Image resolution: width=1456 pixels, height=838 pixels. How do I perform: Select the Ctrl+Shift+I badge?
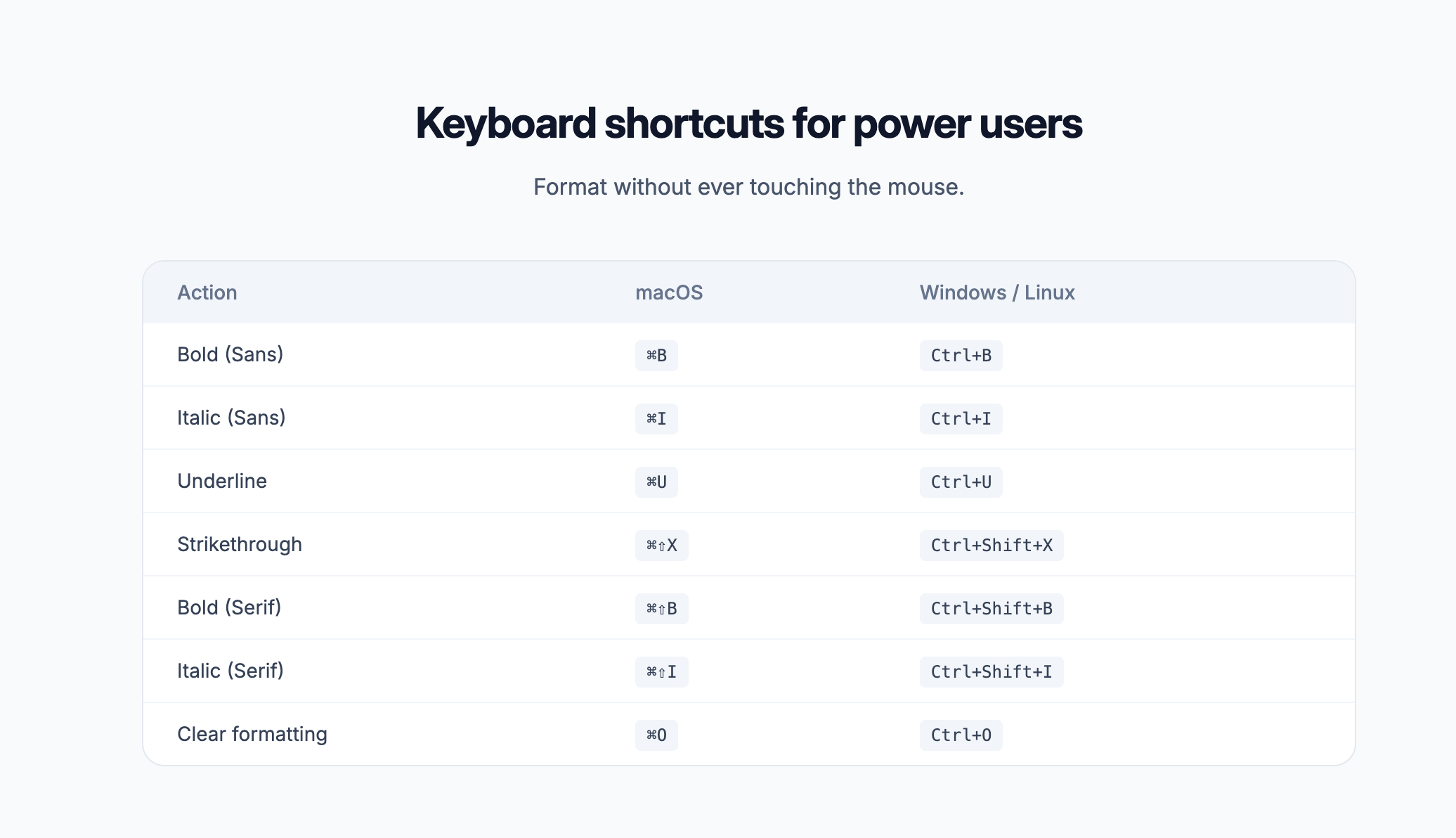click(x=992, y=672)
